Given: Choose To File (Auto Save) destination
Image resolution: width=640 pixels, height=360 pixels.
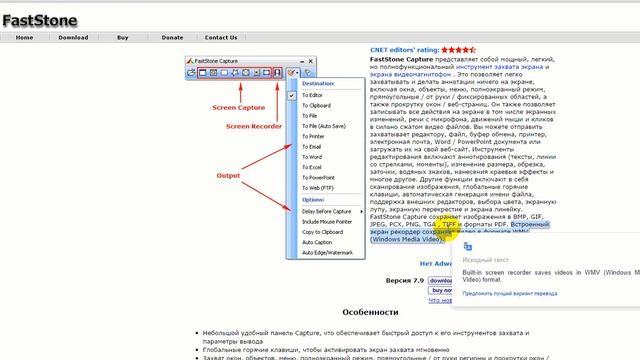Looking at the screenshot, I should [324, 126].
